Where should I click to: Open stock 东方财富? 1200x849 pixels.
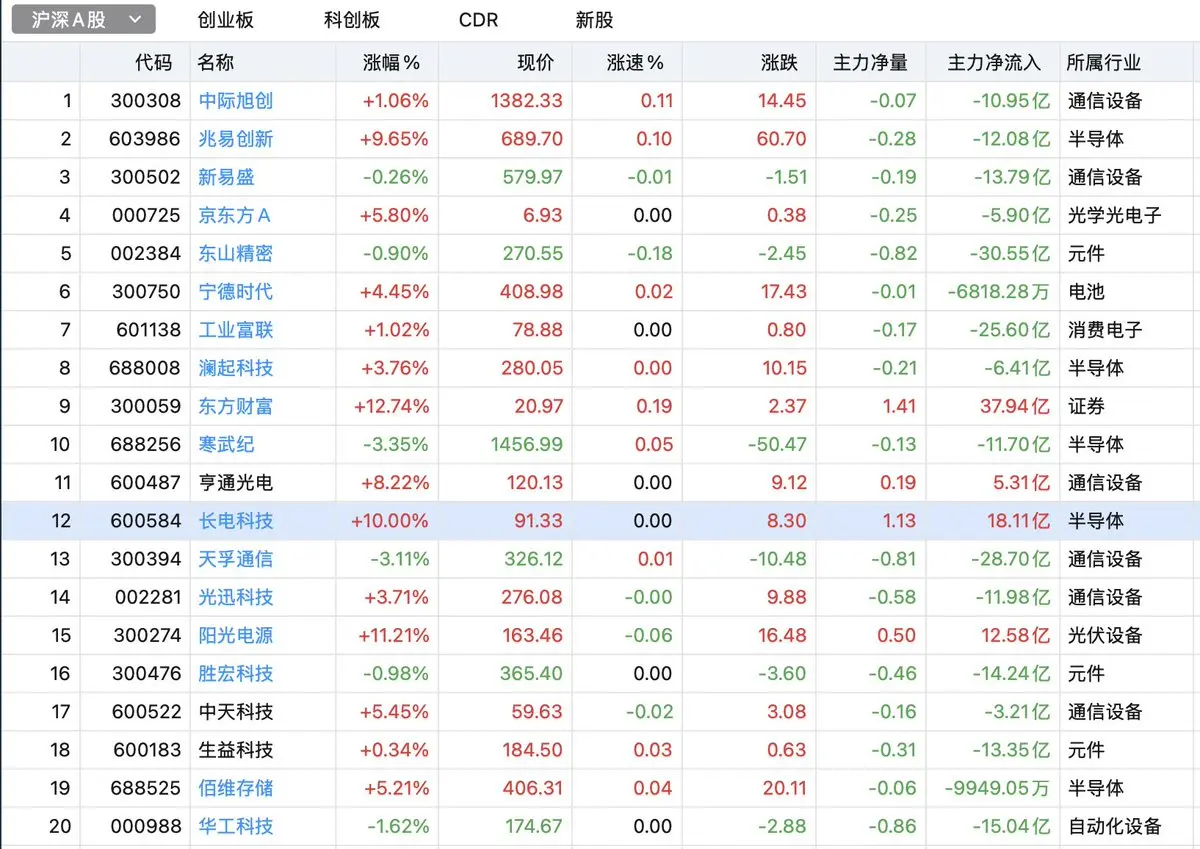pos(236,406)
